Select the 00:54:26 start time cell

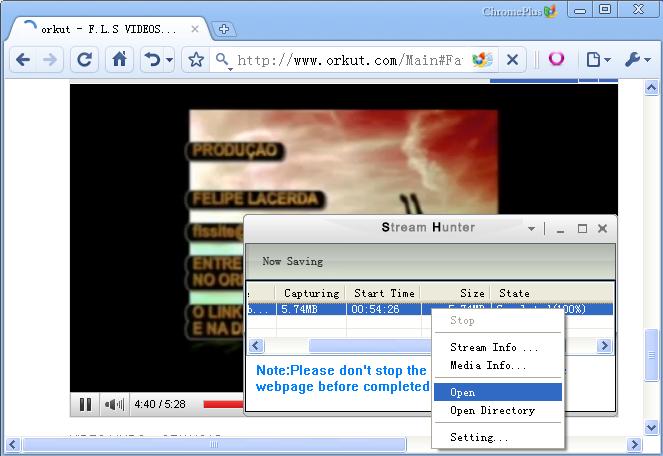[x=384, y=309]
